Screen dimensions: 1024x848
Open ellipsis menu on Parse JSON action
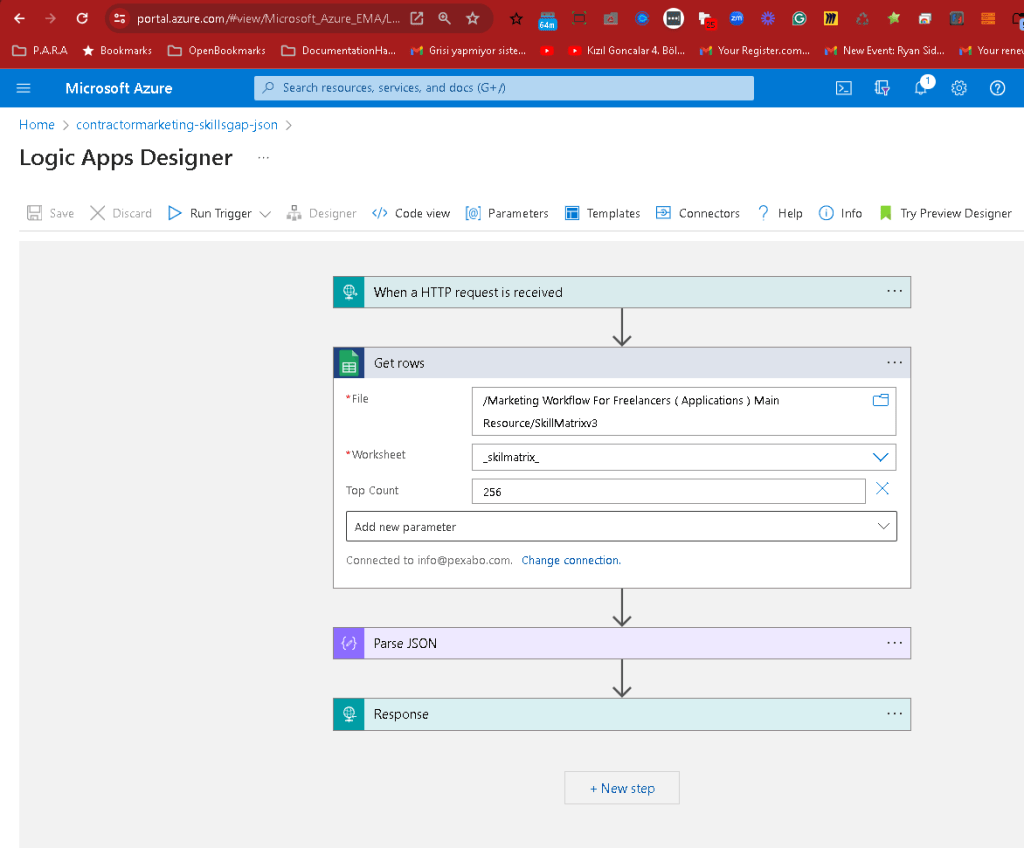895,643
